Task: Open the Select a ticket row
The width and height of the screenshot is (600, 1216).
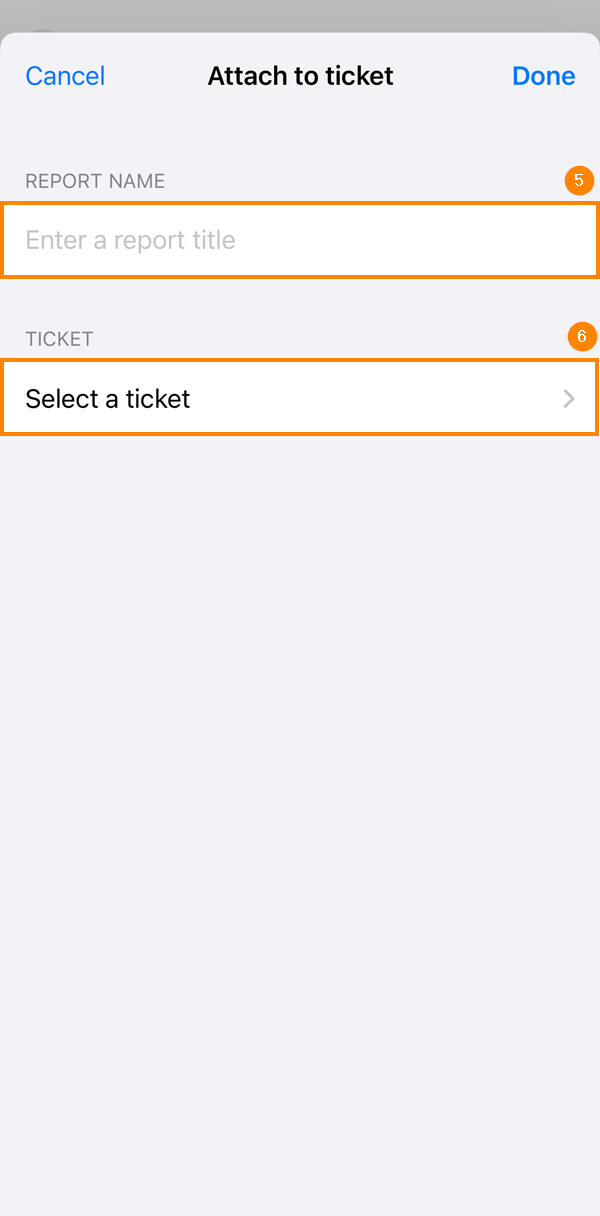Action: (x=300, y=398)
